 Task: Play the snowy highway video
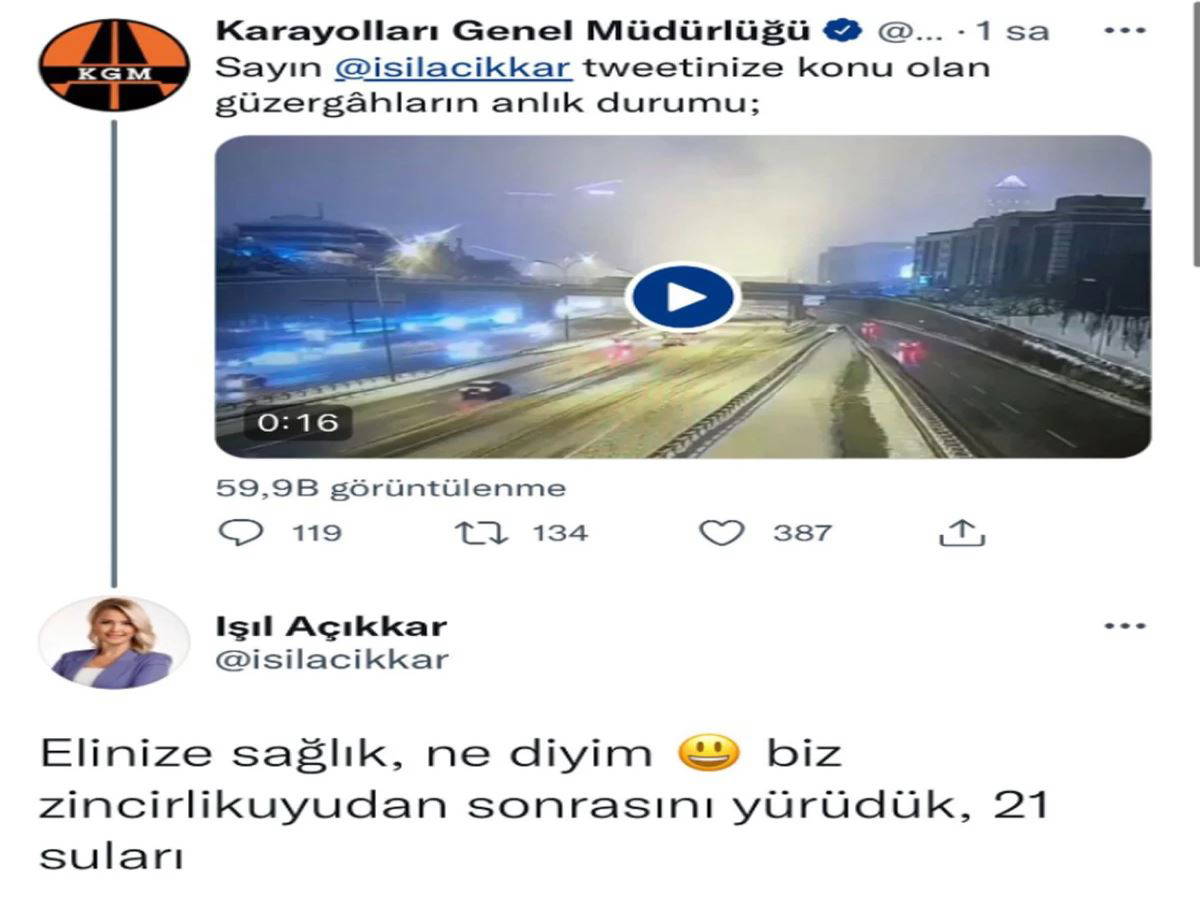pos(683,297)
